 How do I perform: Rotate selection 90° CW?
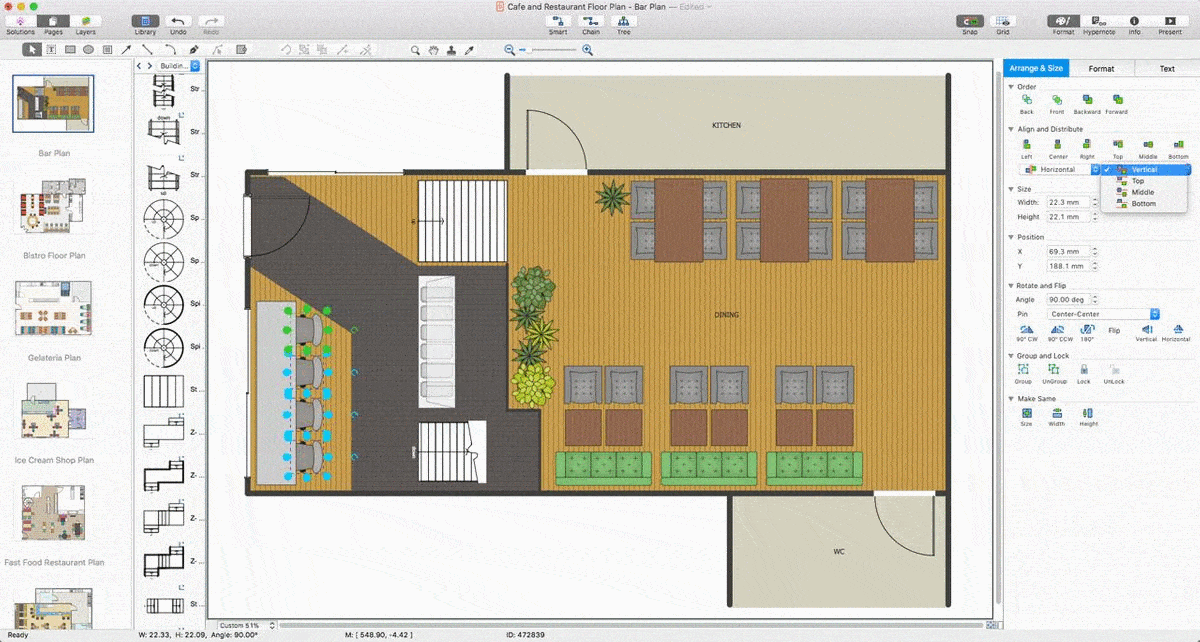coord(1026,329)
